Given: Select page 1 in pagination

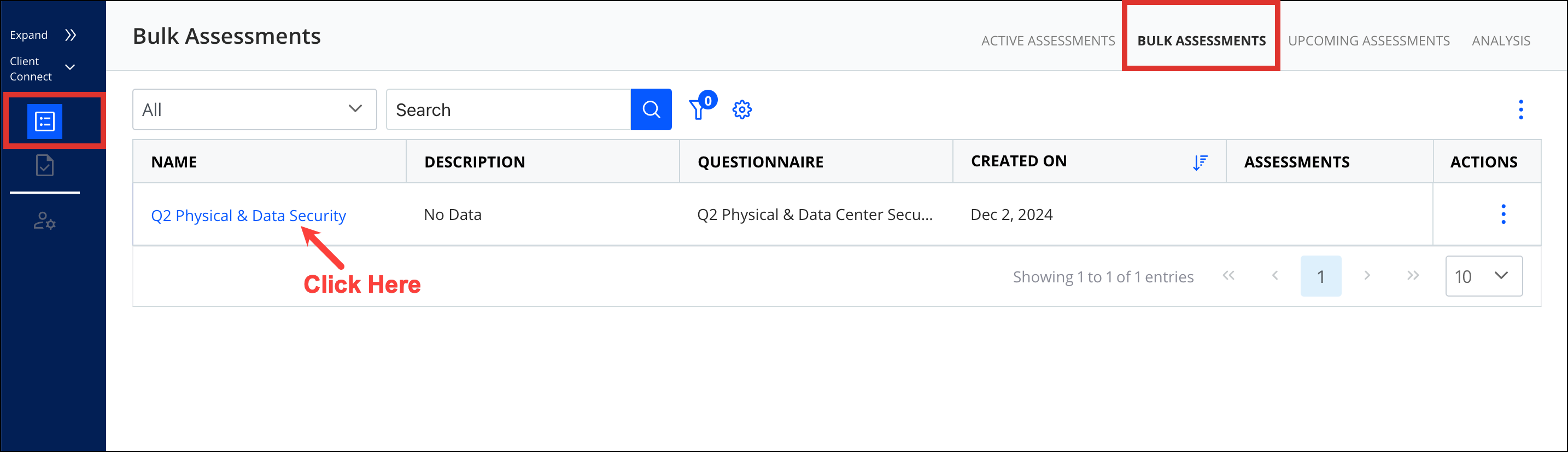Looking at the screenshot, I should tap(1320, 276).
